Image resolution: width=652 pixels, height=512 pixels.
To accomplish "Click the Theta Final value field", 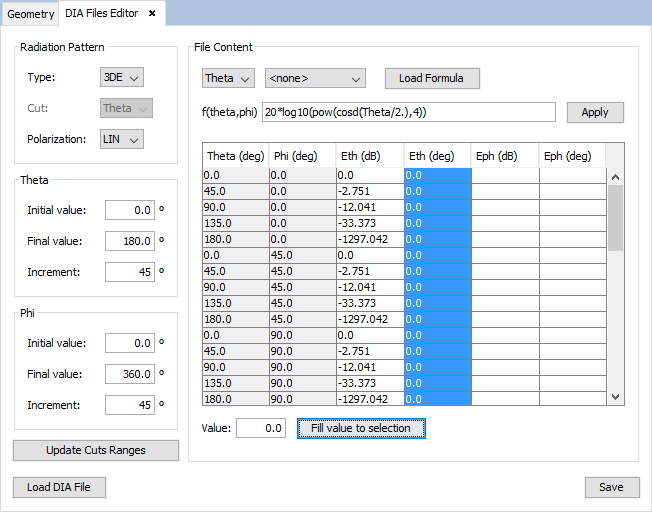I will [x=129, y=241].
